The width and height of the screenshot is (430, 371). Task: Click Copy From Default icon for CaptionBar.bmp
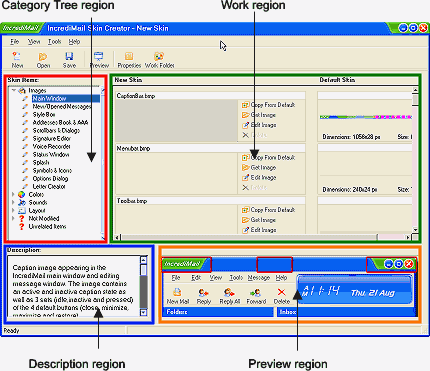[x=245, y=105]
